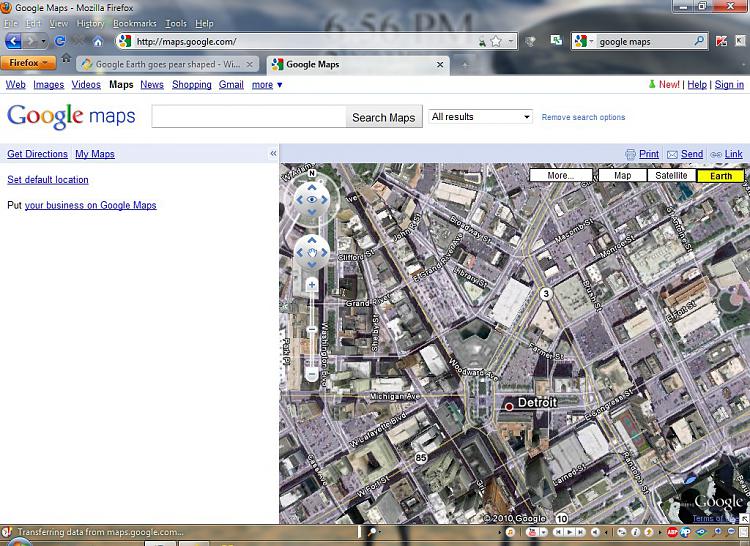
Task: Click the lightning bolt status bar icon
Action: pos(649,532)
